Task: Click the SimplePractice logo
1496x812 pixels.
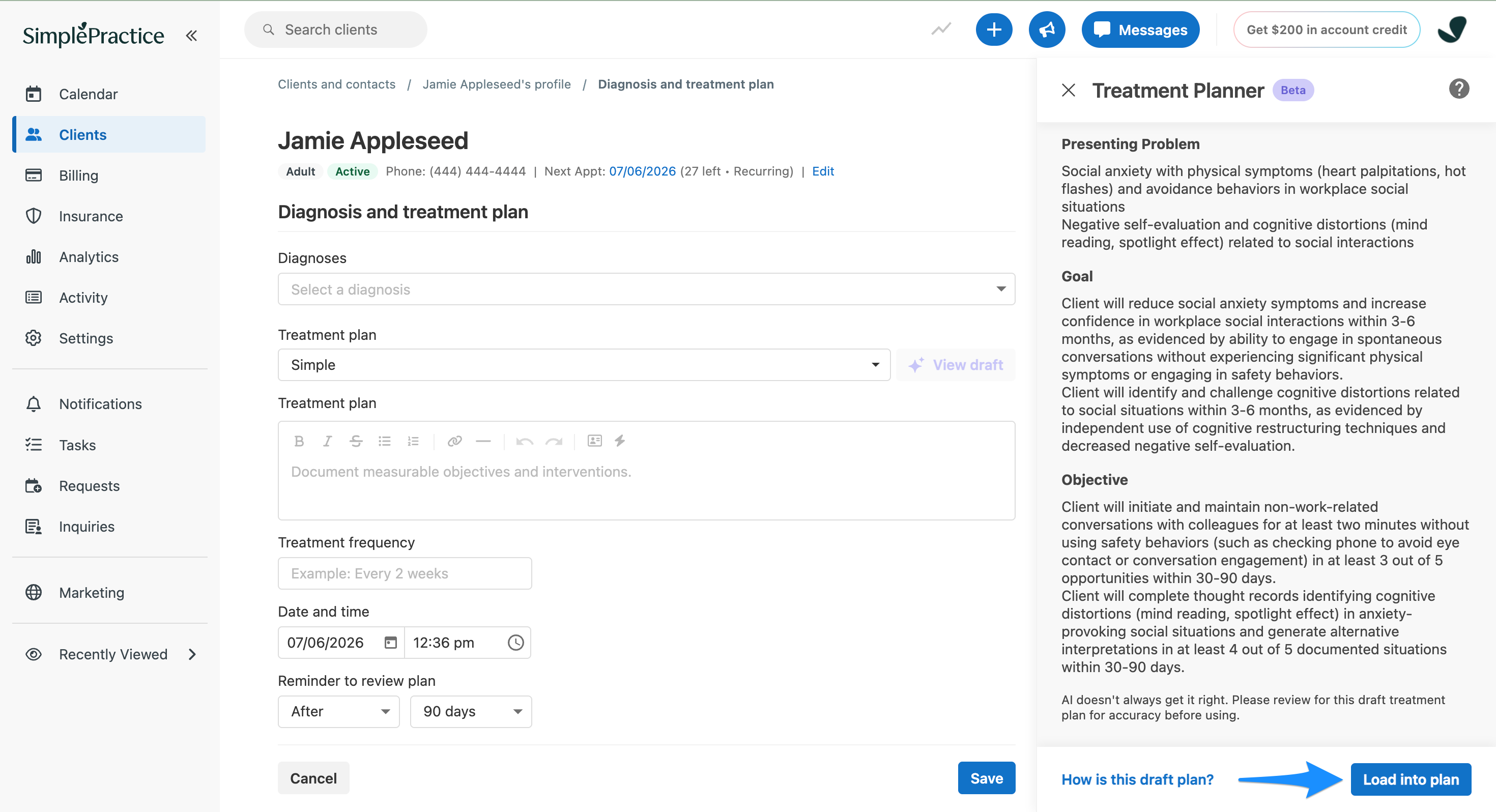Action: pos(94,35)
